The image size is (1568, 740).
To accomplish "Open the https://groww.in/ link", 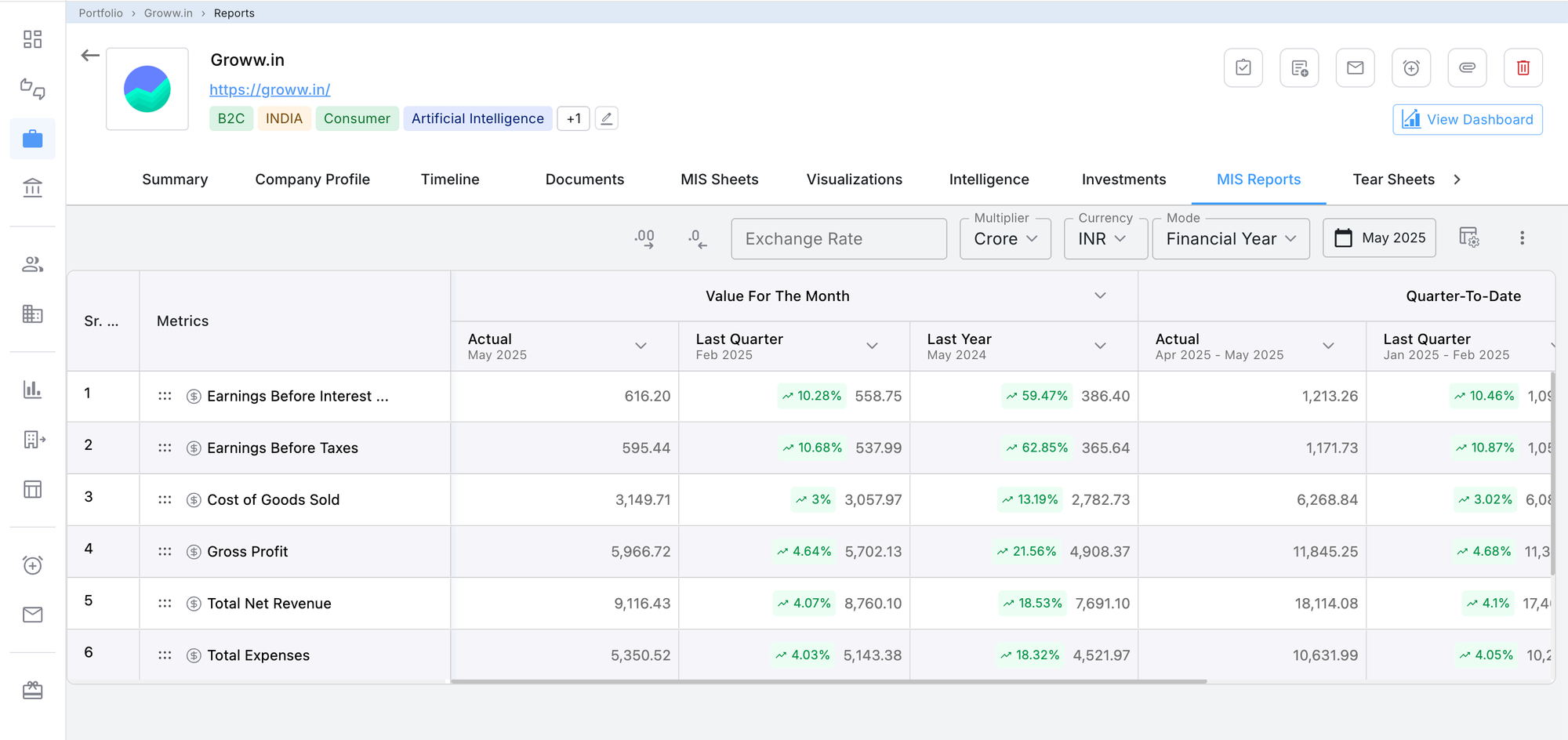I will 270,89.
